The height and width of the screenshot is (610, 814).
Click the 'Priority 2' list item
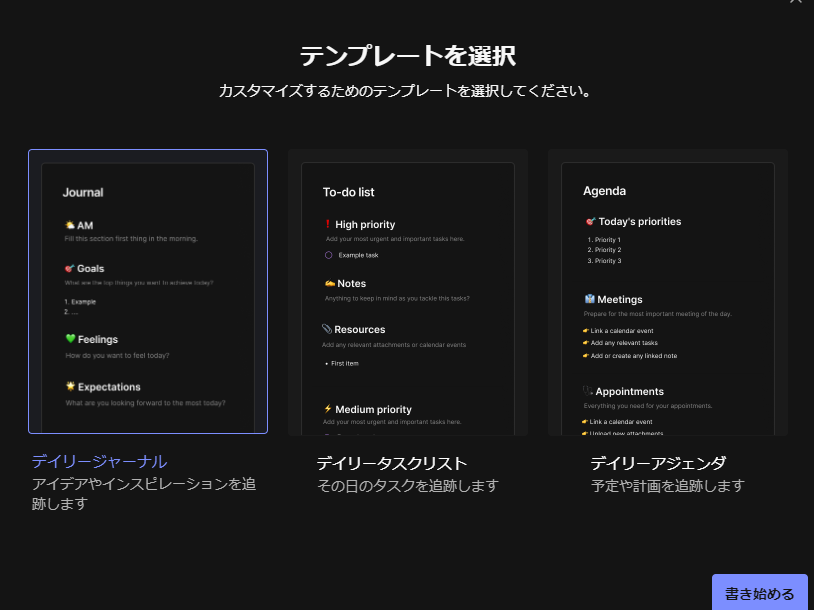pyautogui.click(x=604, y=250)
